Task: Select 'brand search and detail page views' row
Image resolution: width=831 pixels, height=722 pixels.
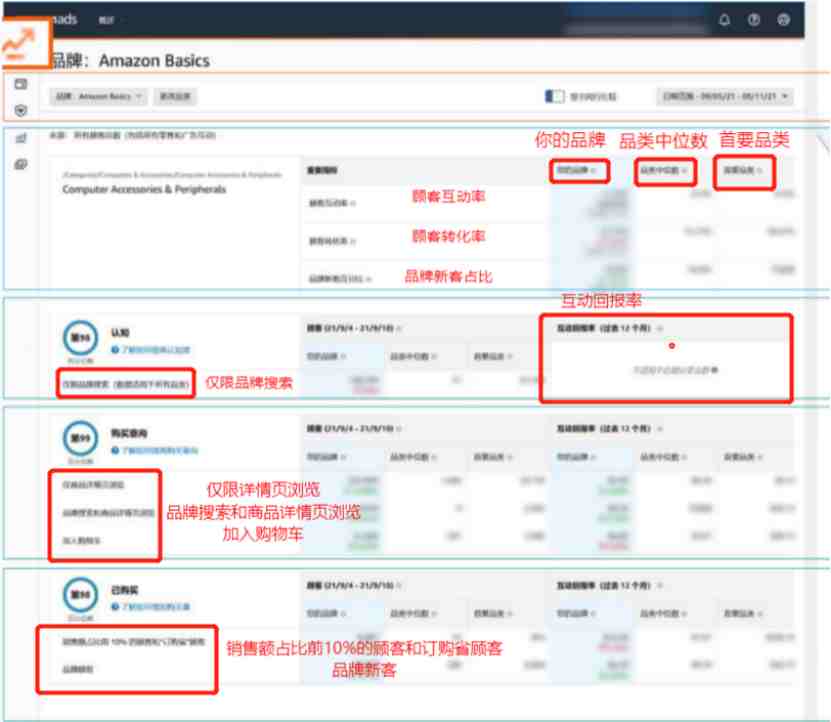Action: 109,513
